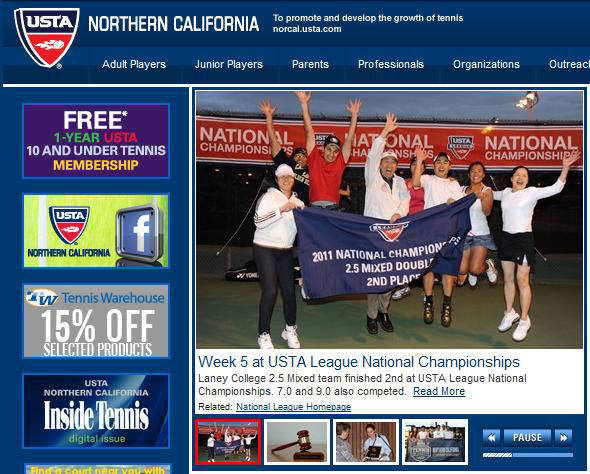Viewport: 590px width, 474px height.
Task: Open the Parents menu
Action: coord(310,64)
